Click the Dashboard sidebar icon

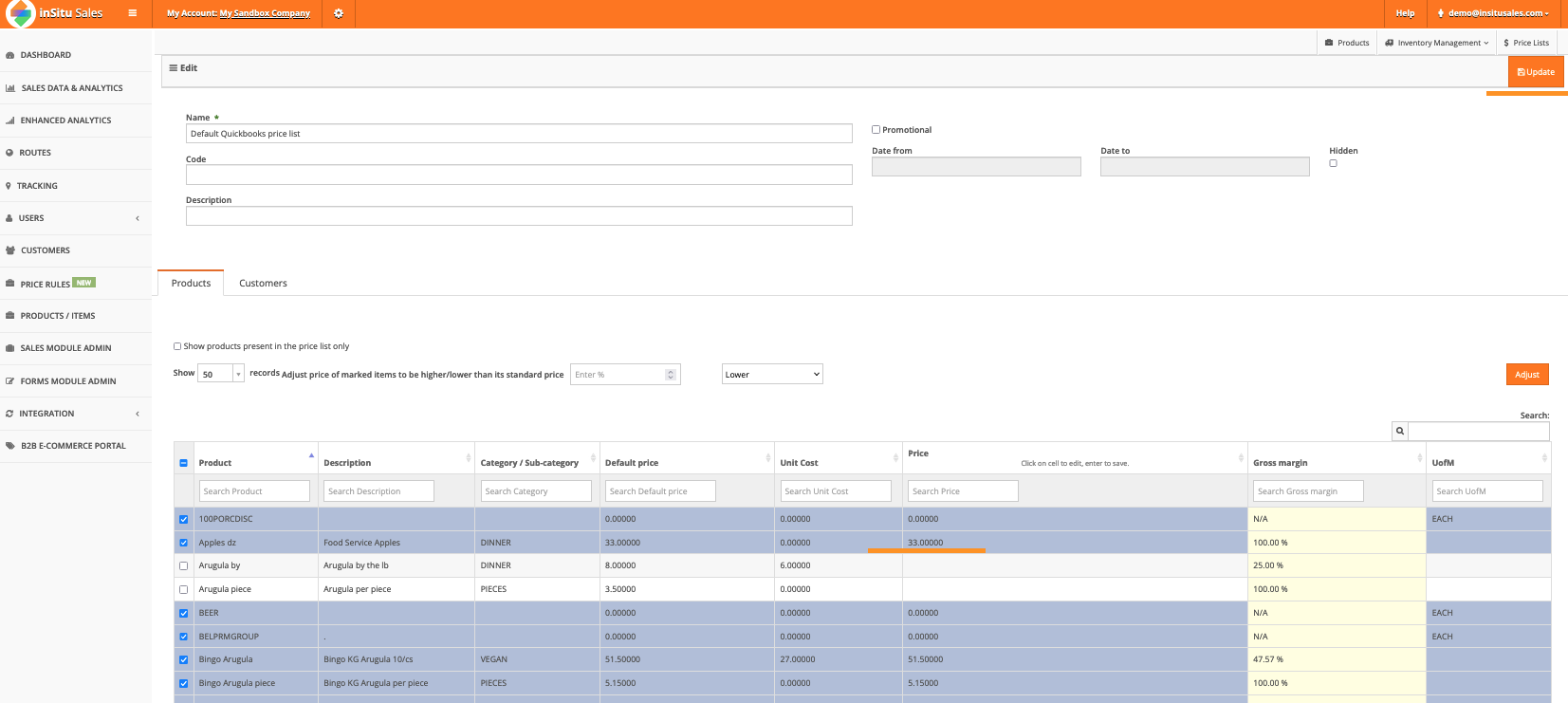tap(10, 55)
